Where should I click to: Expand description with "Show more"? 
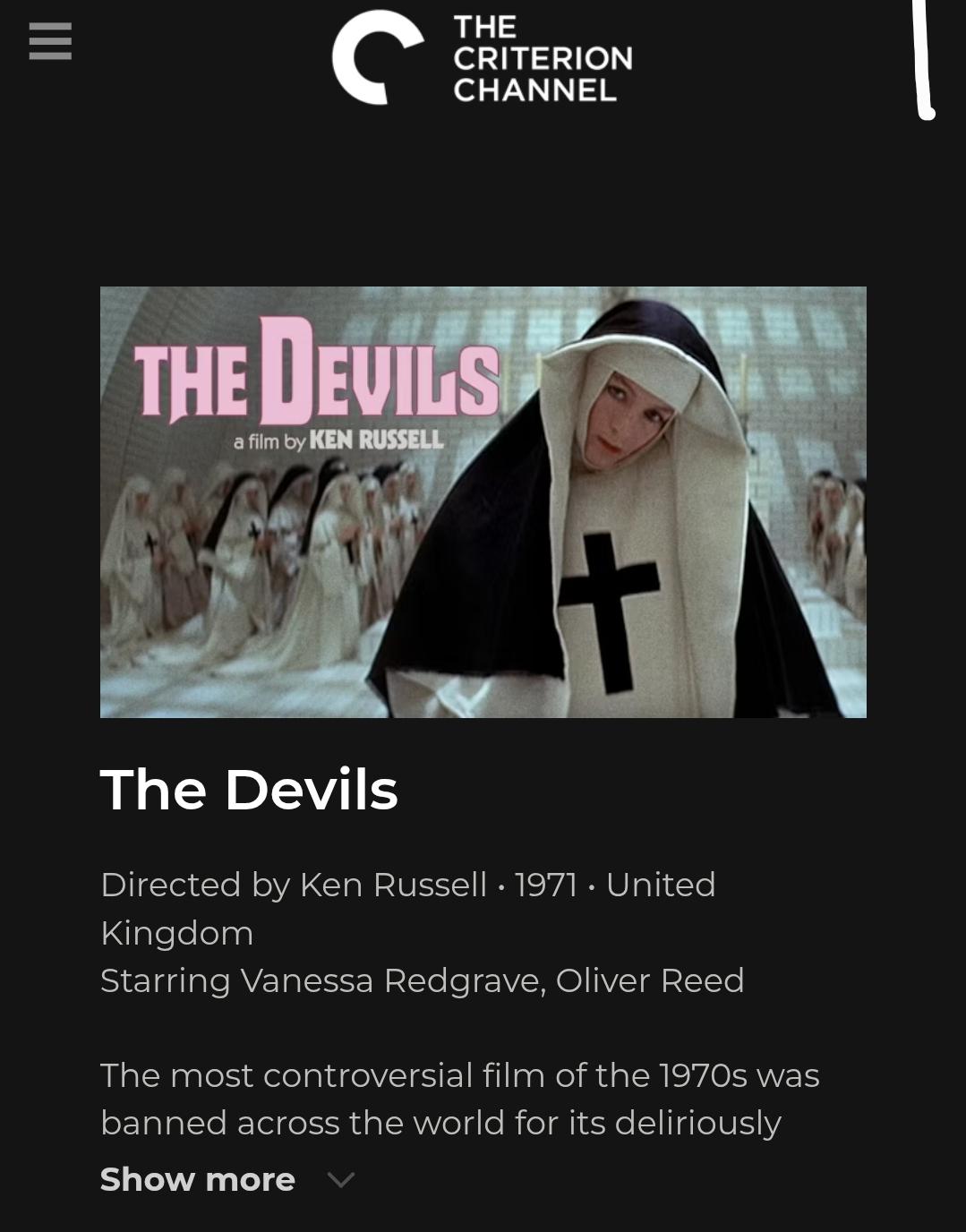198,1179
